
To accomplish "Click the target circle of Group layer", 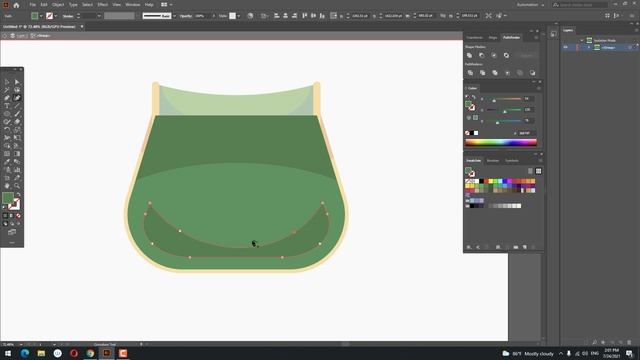I will (630, 47).
